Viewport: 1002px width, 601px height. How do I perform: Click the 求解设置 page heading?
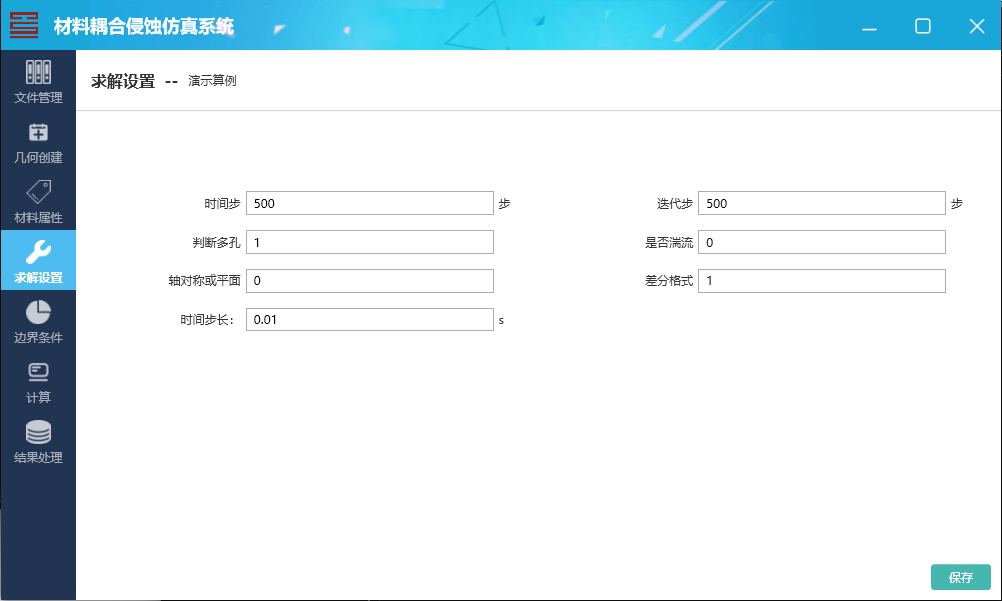coord(123,81)
